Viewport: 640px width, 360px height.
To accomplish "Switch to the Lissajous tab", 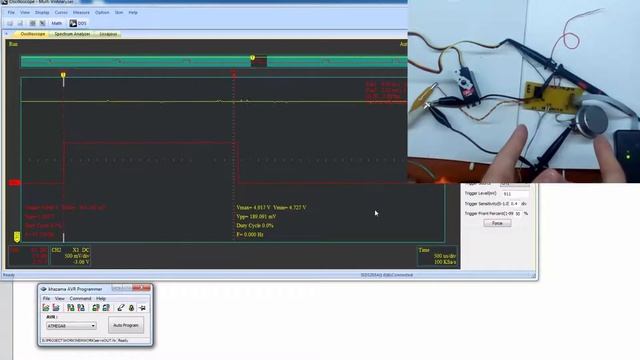I will [x=108, y=34].
